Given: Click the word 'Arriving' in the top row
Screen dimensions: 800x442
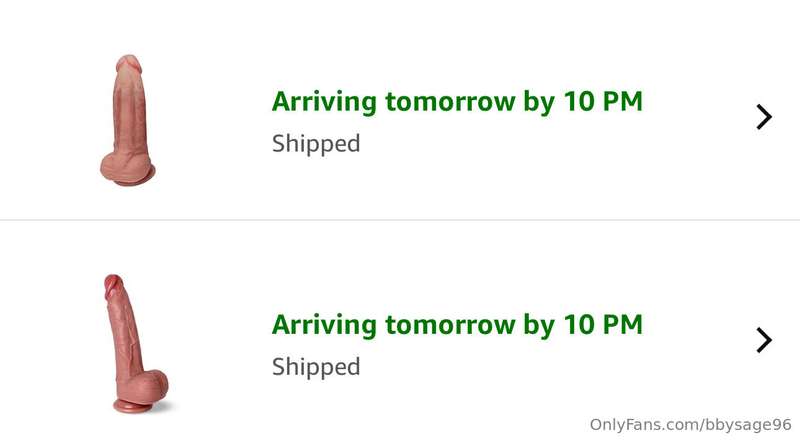Looking at the screenshot, I should point(324,102).
